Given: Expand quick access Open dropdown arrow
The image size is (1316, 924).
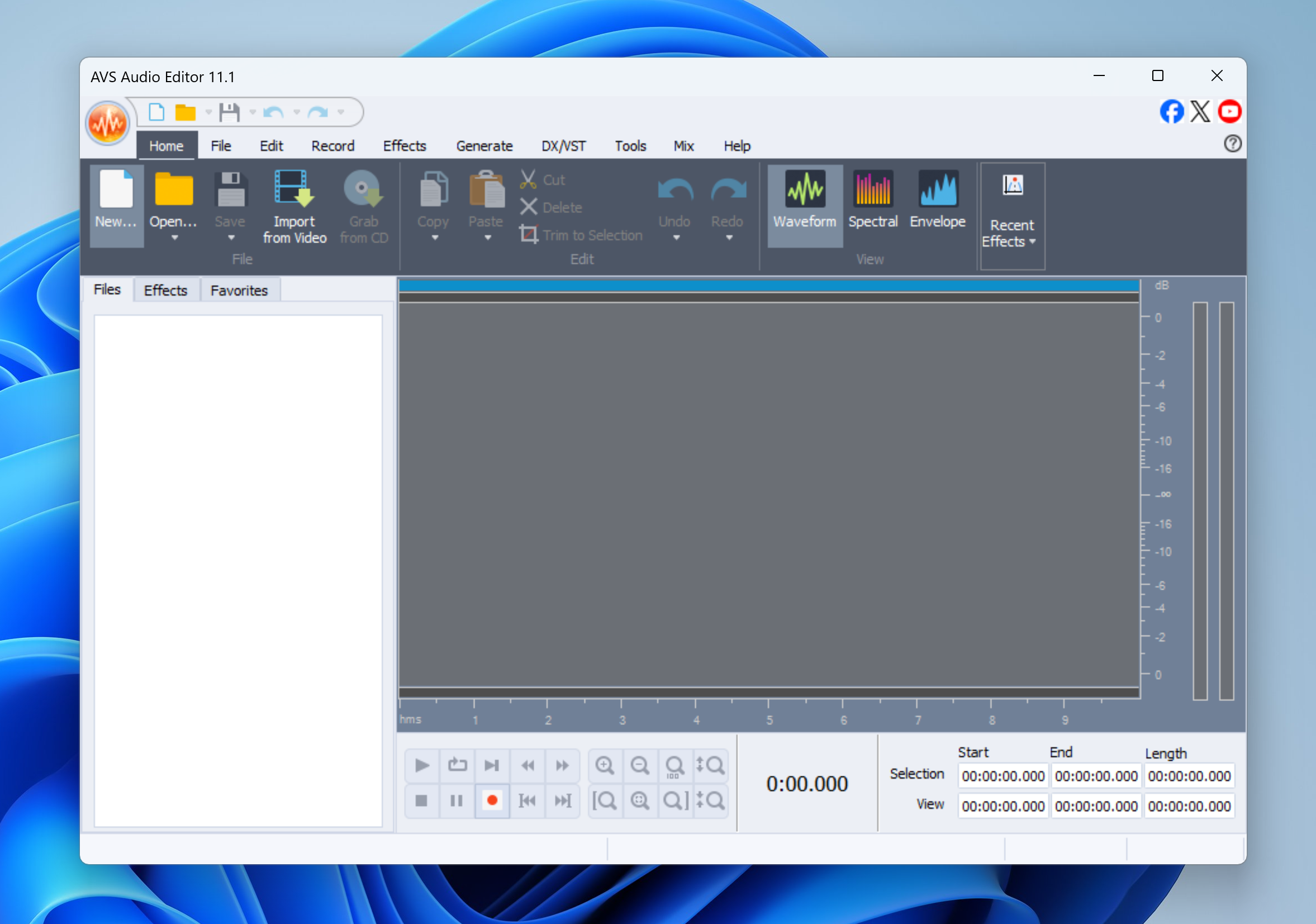Looking at the screenshot, I should click(x=208, y=112).
